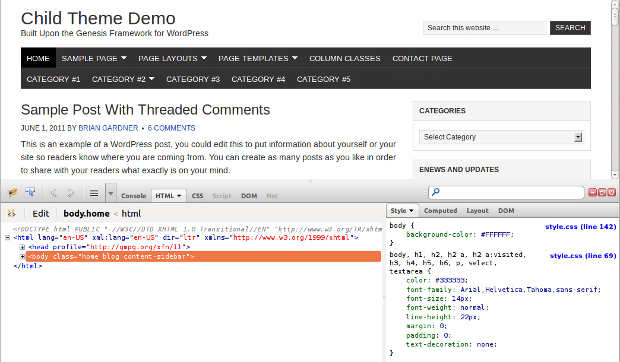
Task: Open the Select Category dropdown
Action: click(x=501, y=137)
